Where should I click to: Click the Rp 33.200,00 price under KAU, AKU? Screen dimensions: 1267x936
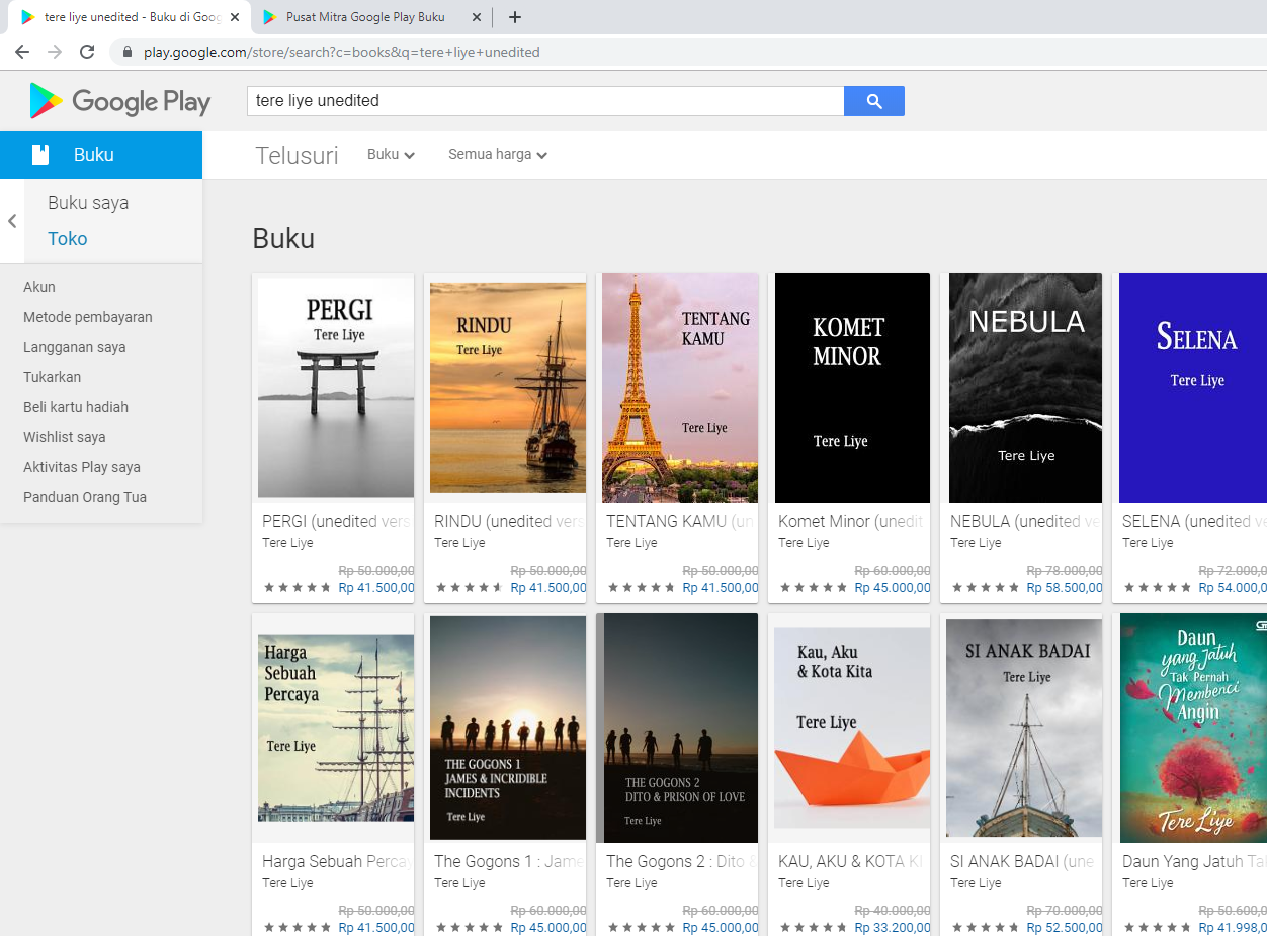(892, 928)
